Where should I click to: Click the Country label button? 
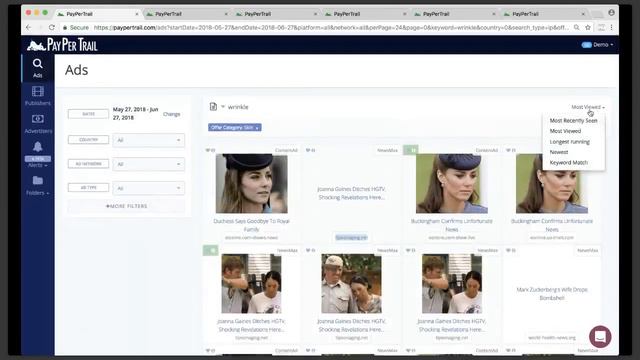pyautogui.click(x=88, y=140)
